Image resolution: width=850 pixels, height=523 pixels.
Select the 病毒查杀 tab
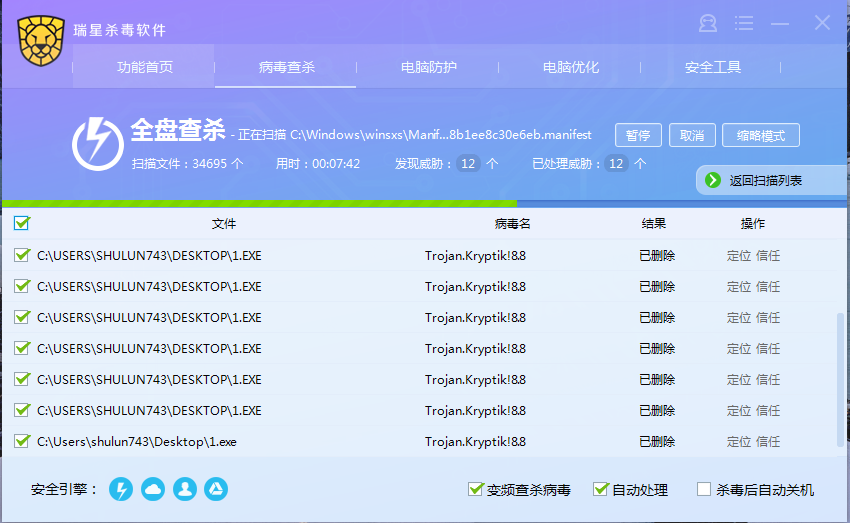pyautogui.click(x=286, y=67)
